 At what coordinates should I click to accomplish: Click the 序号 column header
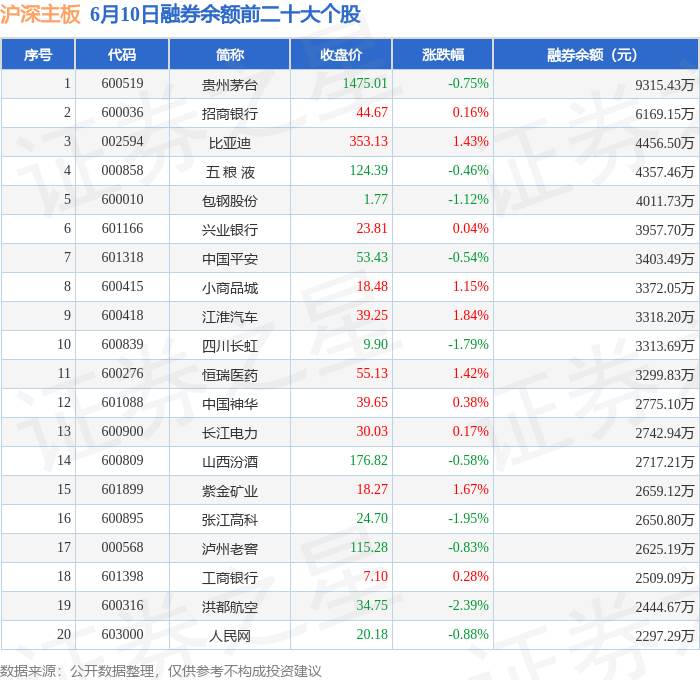[x=38, y=54]
